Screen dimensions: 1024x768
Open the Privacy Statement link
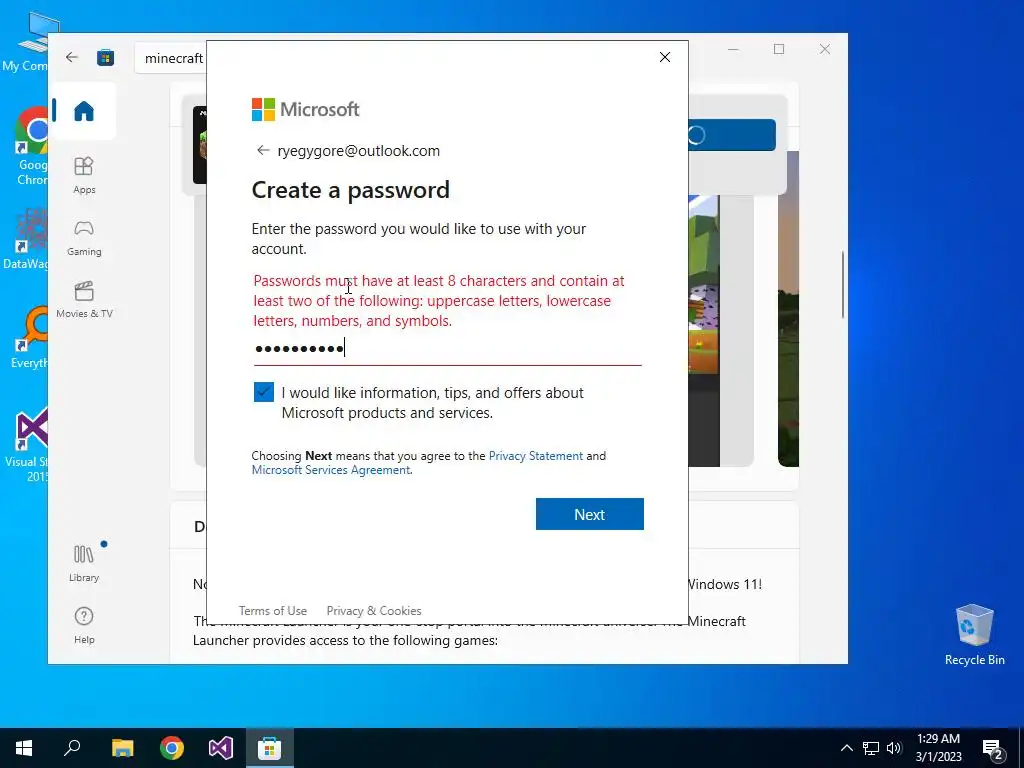[x=536, y=456]
